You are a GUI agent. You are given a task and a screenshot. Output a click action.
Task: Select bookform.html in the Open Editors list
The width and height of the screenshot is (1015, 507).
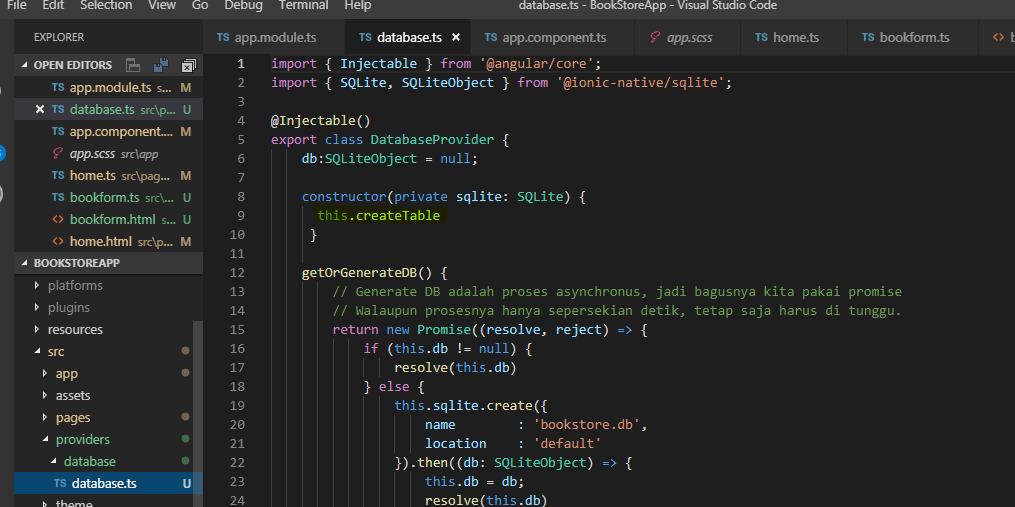112,219
